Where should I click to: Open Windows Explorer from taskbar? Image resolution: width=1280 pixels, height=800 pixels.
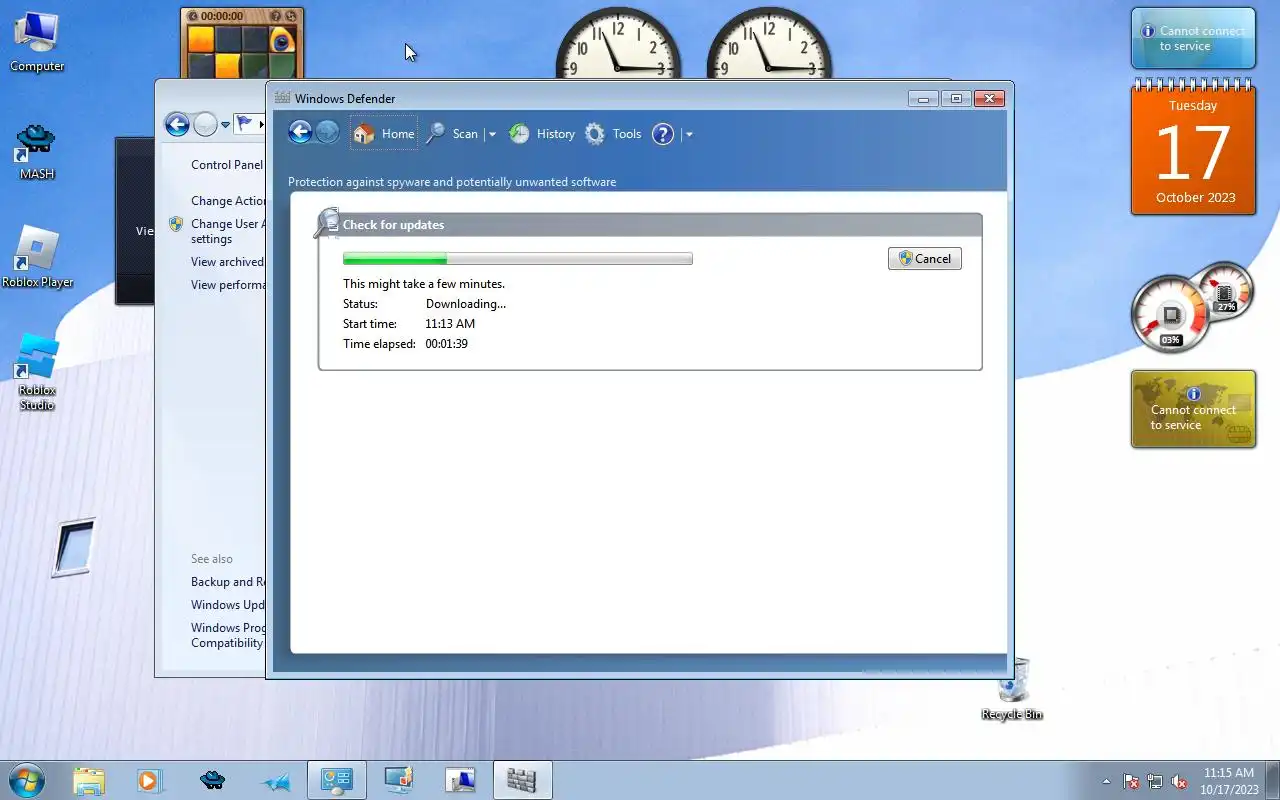(x=89, y=780)
